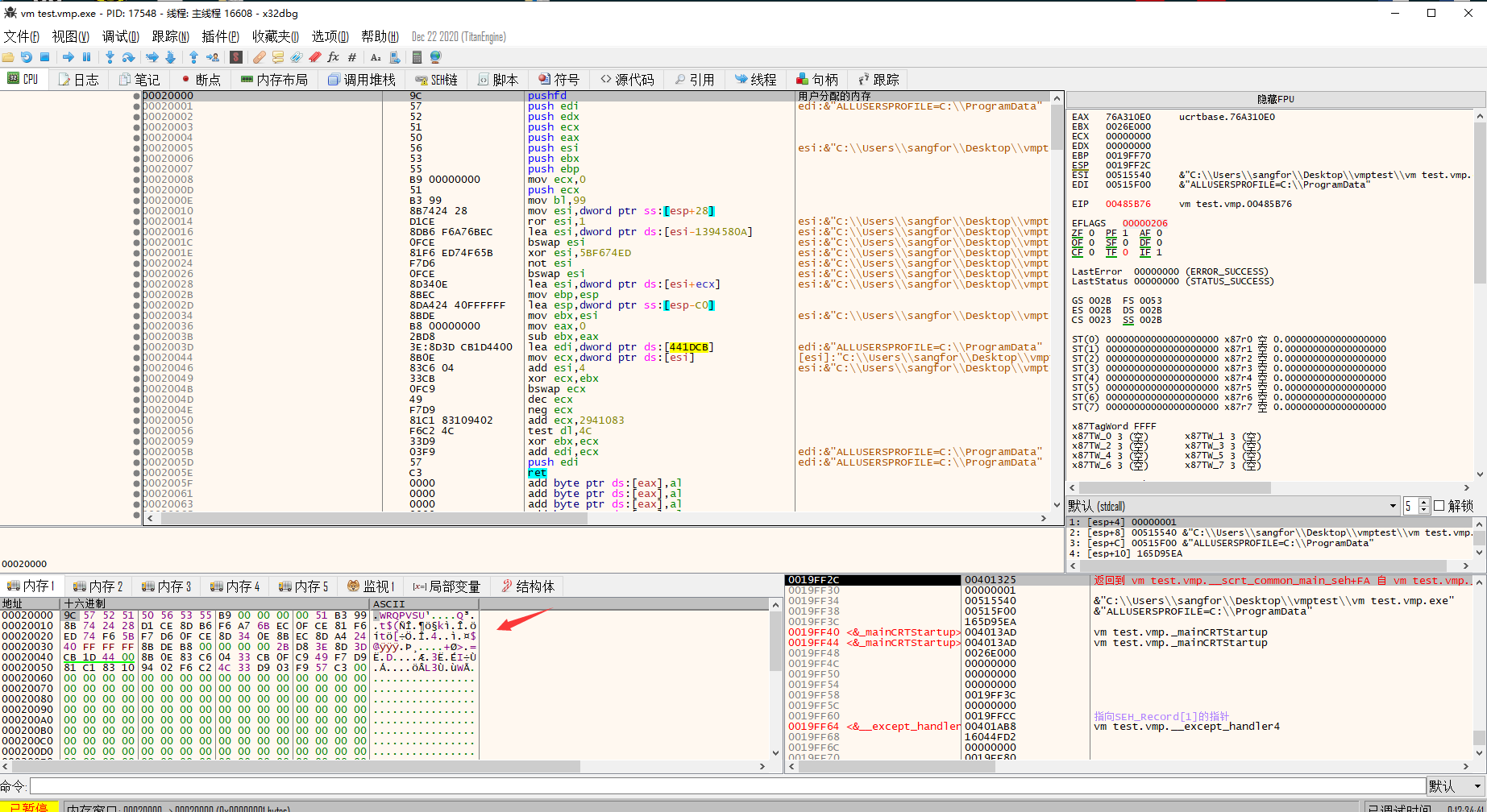Open the 调试 menu
Screen dimensions: 1487x812
click(120, 36)
